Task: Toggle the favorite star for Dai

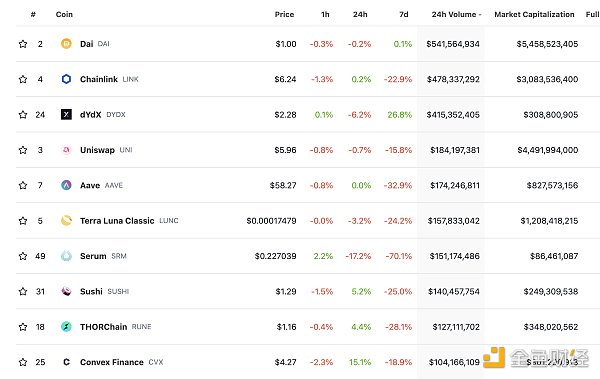Action: 23,44
